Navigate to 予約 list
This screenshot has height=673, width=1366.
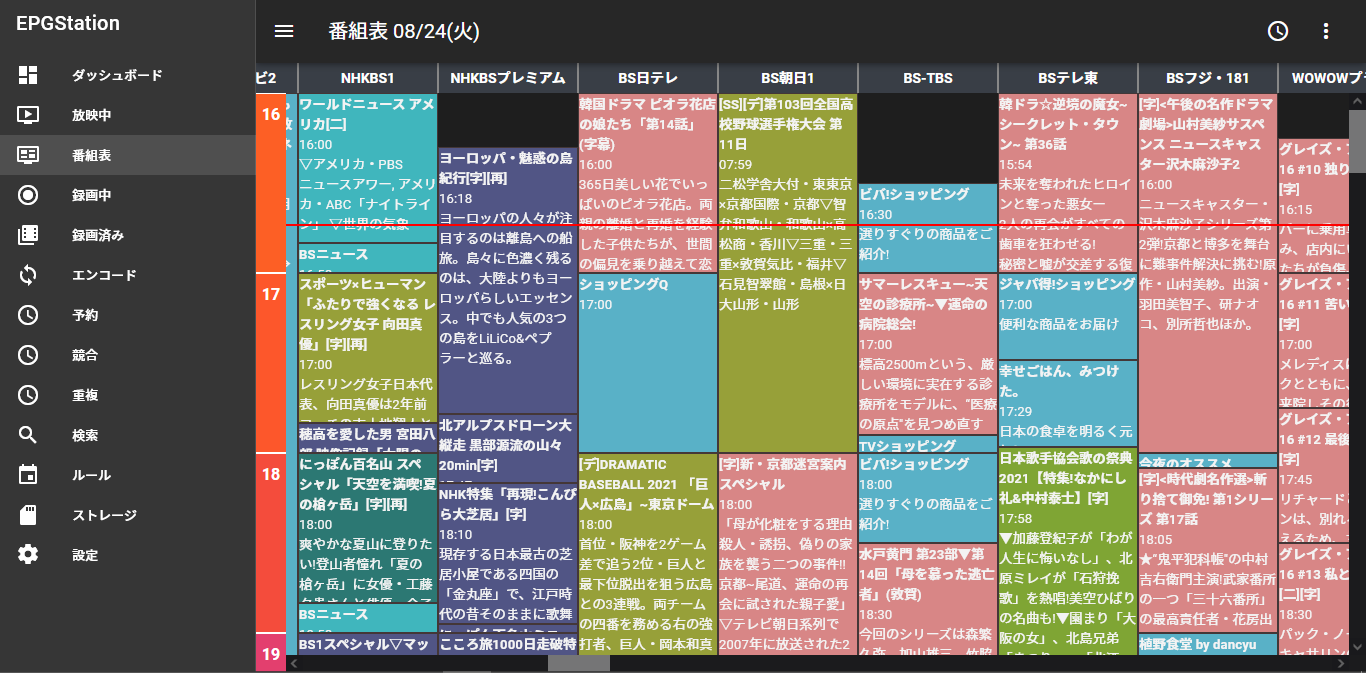pos(128,315)
